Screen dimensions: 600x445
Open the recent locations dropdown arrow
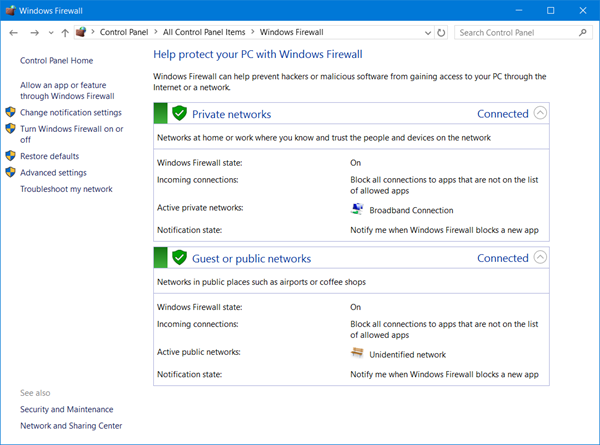tap(49, 32)
